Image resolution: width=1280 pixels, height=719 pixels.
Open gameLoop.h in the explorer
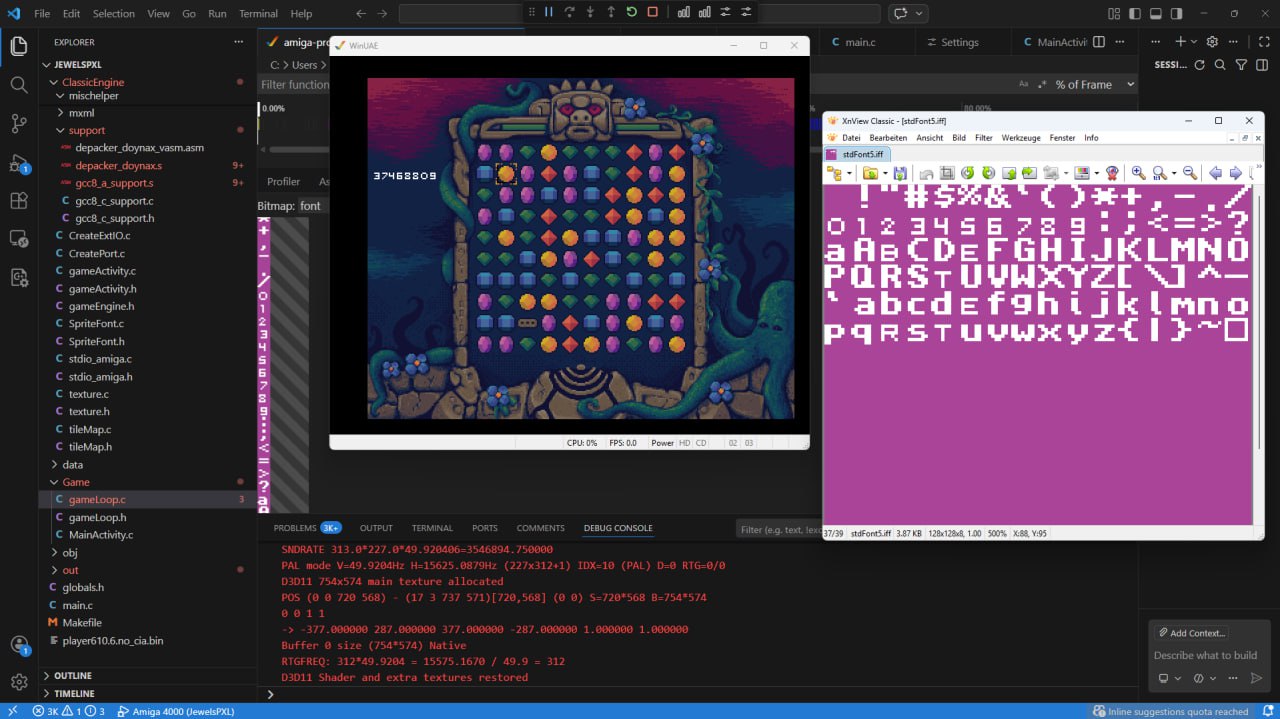97,517
